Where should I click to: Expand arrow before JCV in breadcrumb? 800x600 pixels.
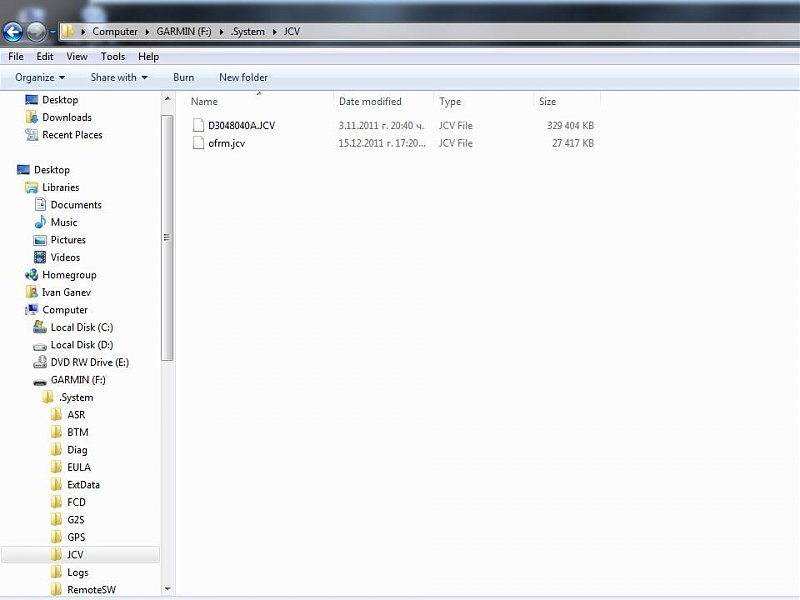pos(274,32)
